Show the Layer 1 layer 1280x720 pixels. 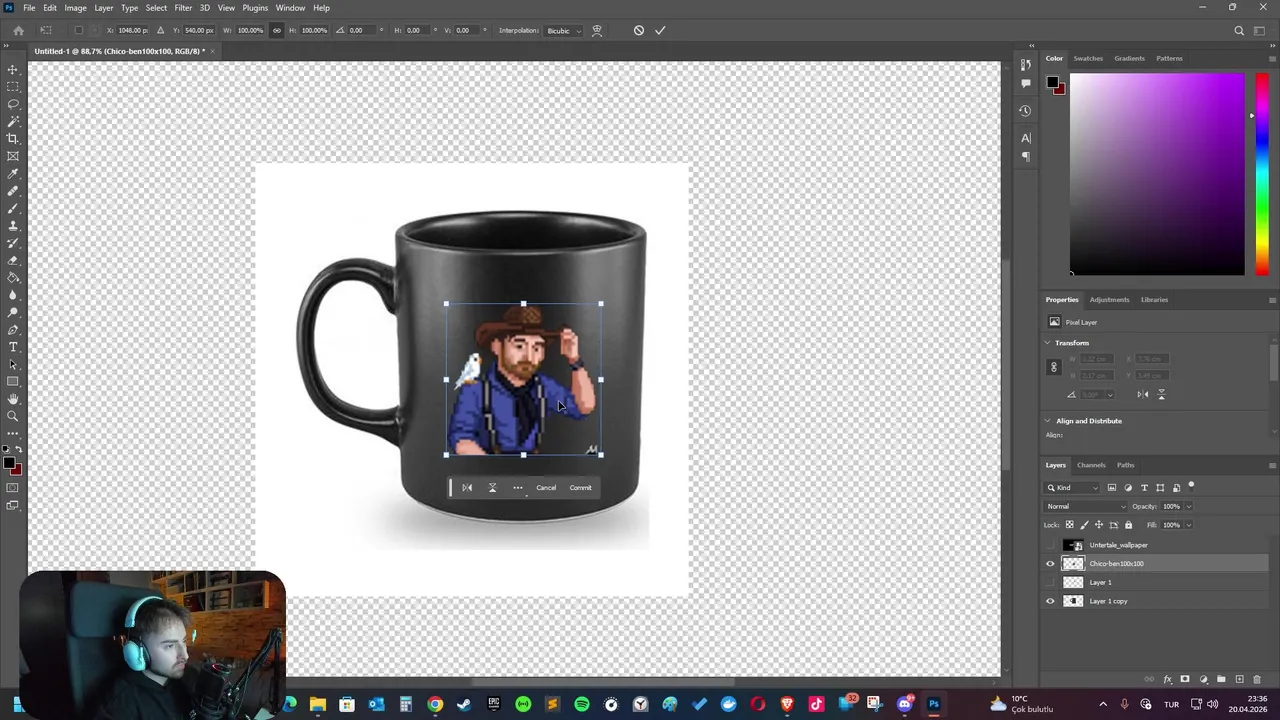click(x=1050, y=582)
